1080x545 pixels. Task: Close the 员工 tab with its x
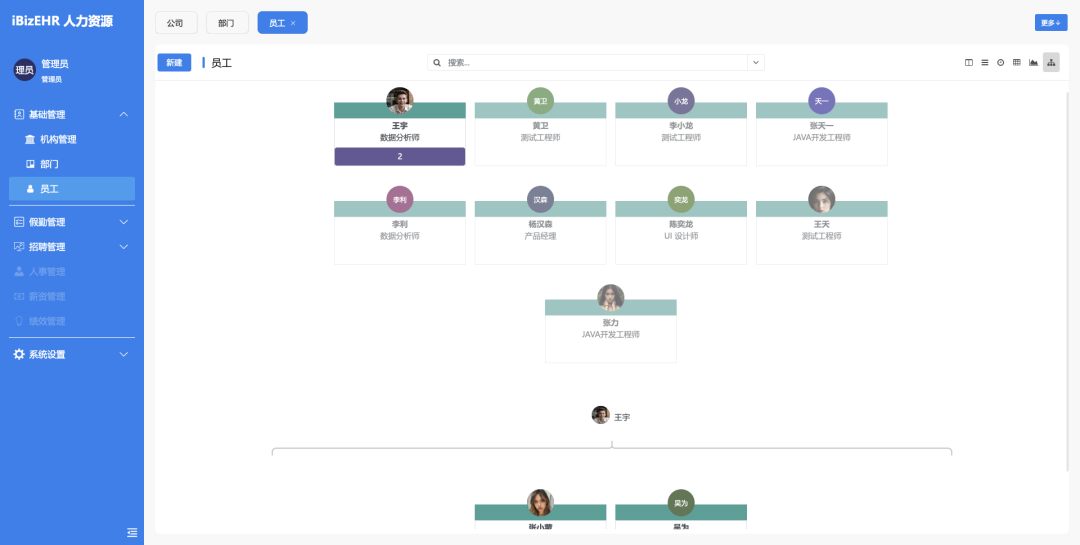tap(293, 23)
